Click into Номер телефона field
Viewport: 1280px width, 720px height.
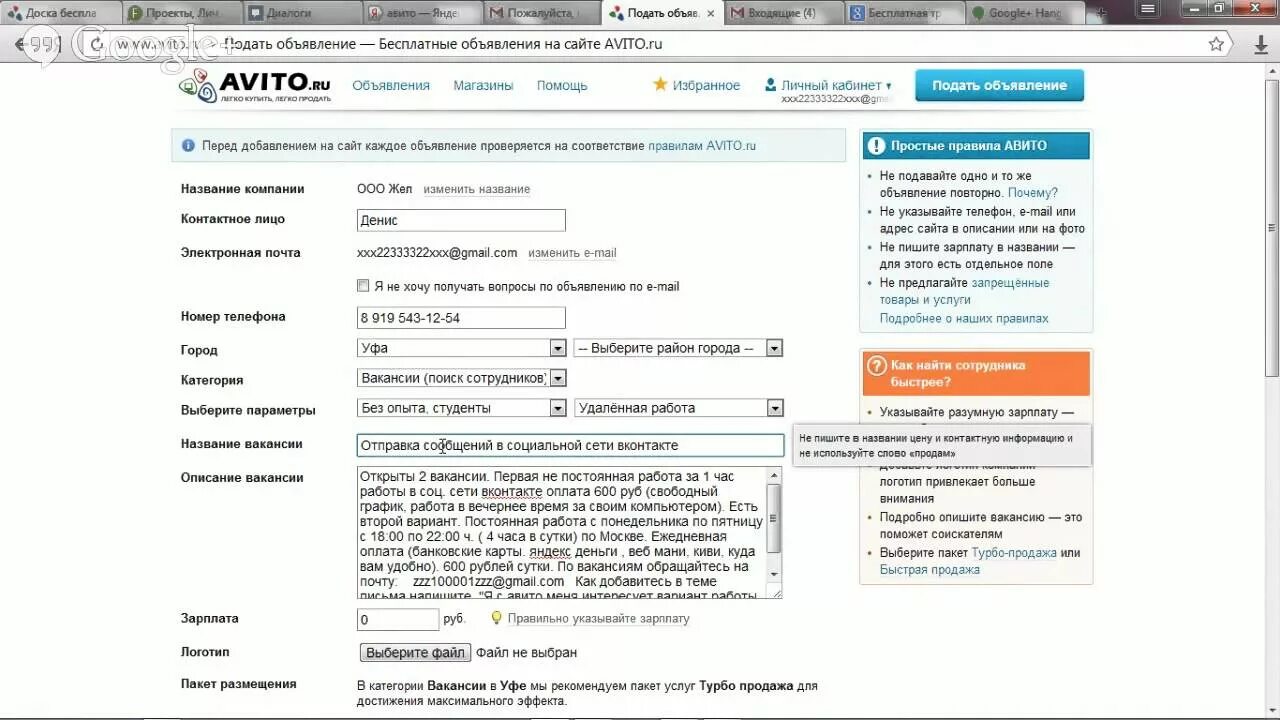[461, 318]
